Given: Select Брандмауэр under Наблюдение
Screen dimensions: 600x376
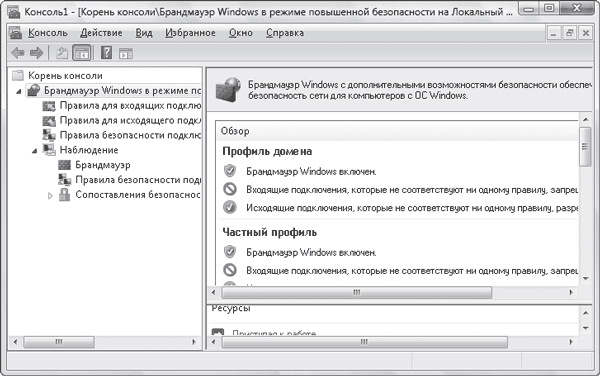Looking at the screenshot, I should (103, 165).
